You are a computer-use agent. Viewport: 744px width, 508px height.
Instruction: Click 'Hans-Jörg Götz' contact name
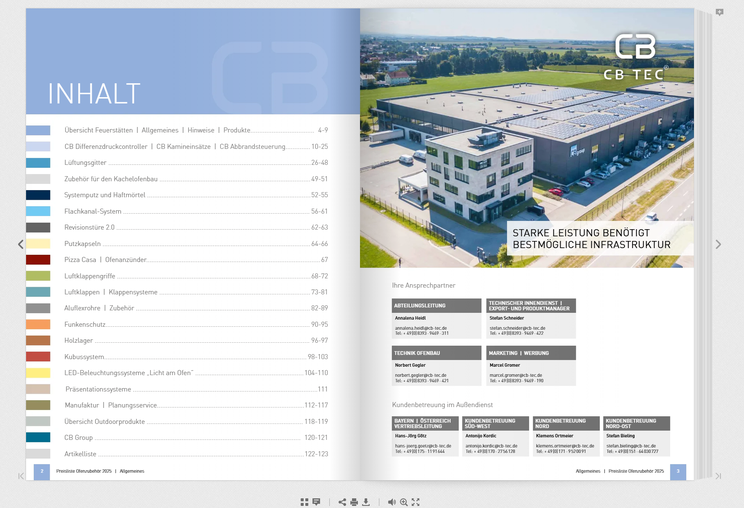410,435
